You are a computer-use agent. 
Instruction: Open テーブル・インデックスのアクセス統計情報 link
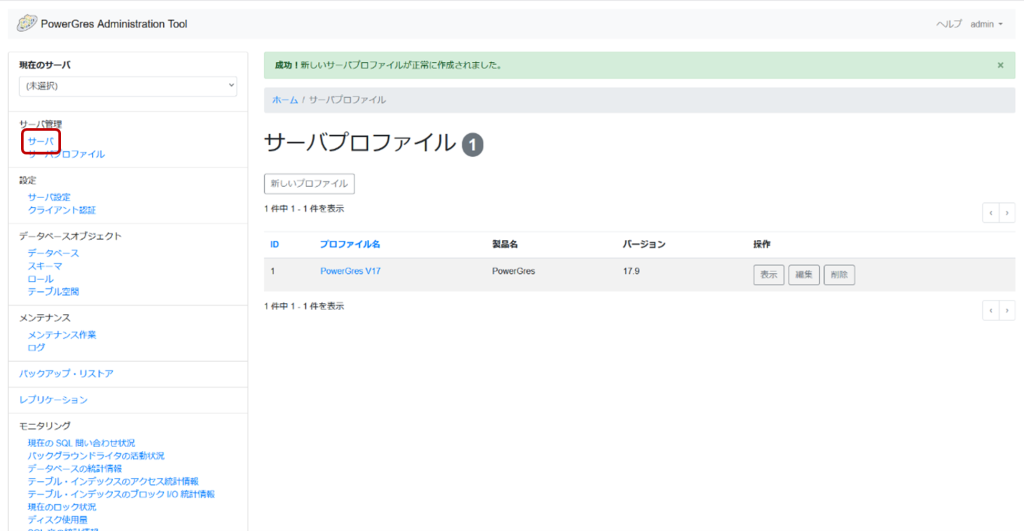[113, 481]
